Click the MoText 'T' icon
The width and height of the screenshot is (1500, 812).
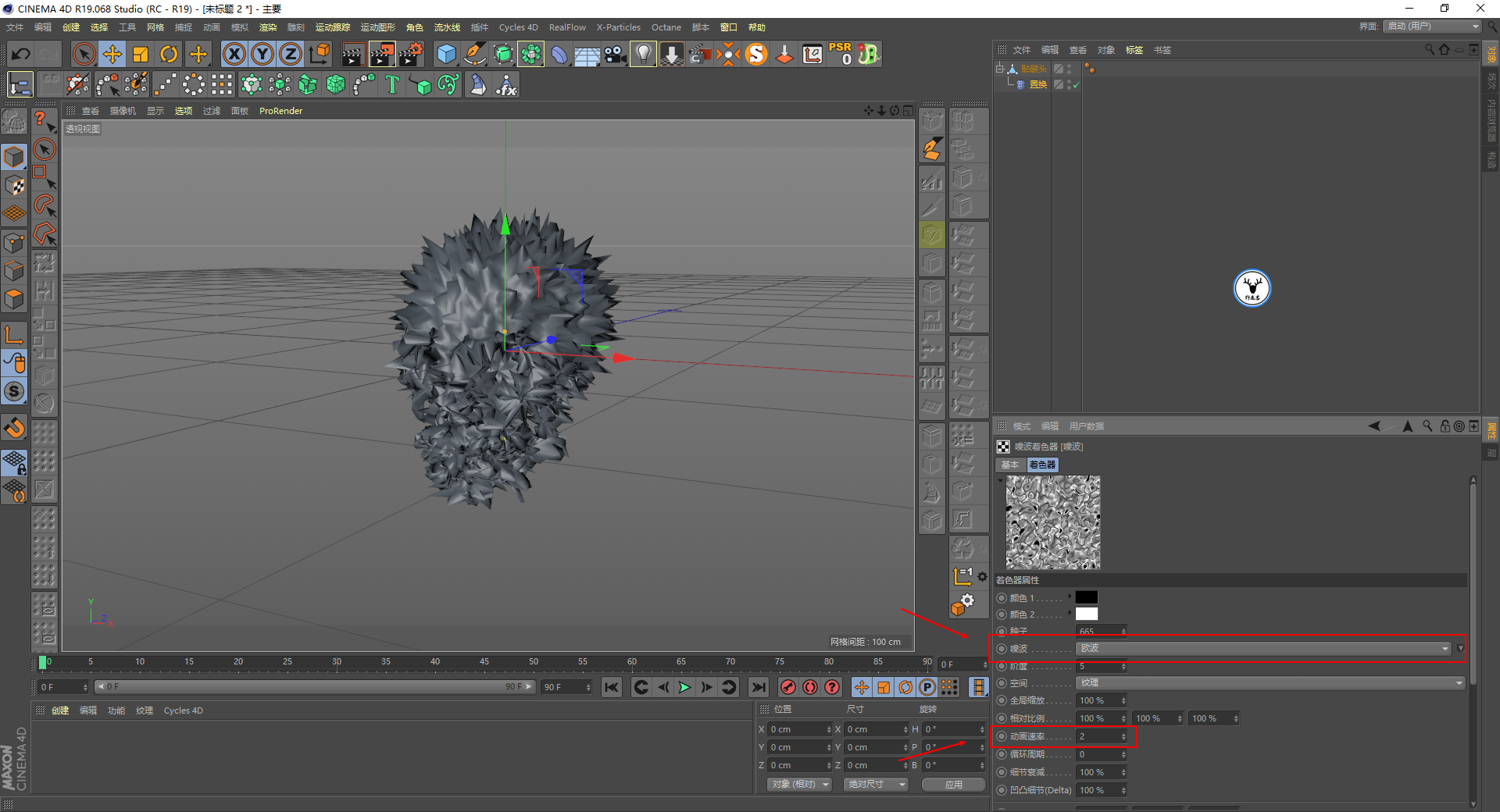pos(392,84)
